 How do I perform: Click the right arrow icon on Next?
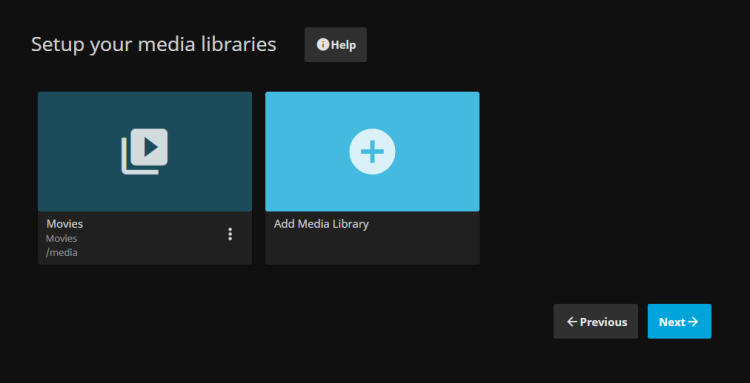693,322
